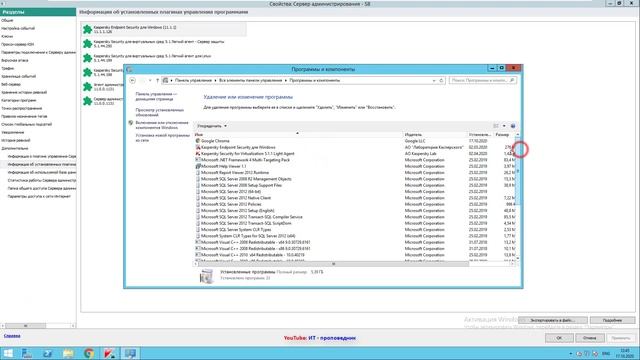Click the Export to file button

pos(553,320)
